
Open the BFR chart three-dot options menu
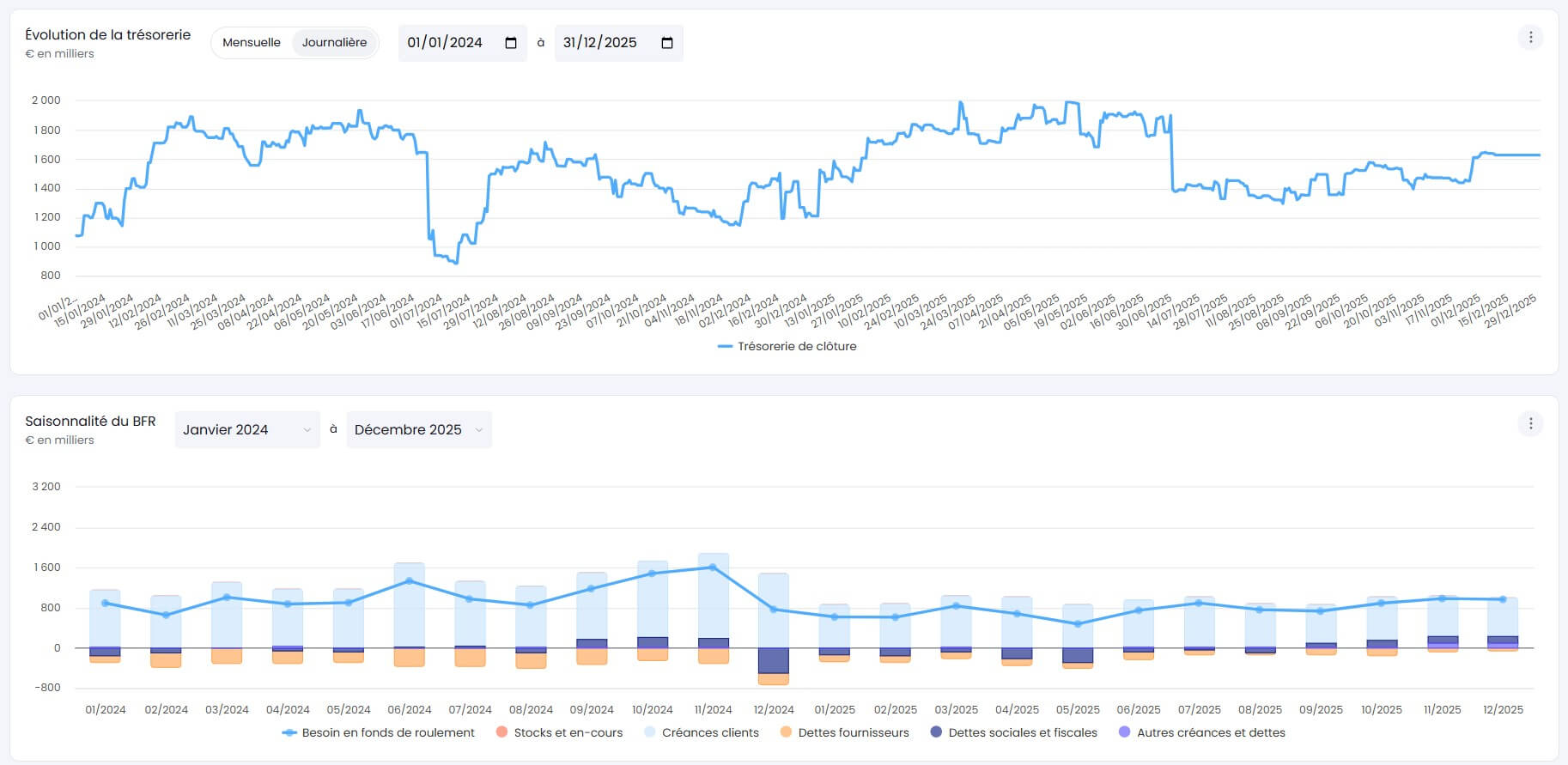(1530, 424)
